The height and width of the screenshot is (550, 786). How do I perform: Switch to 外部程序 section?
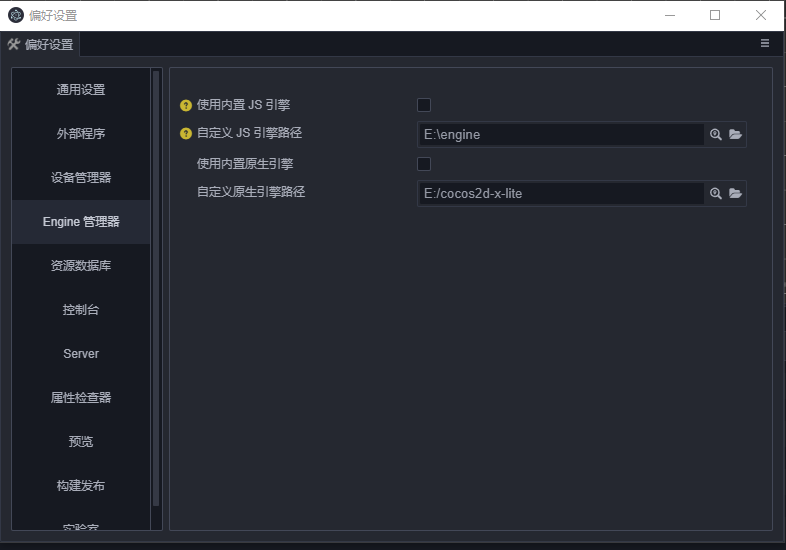(x=81, y=134)
